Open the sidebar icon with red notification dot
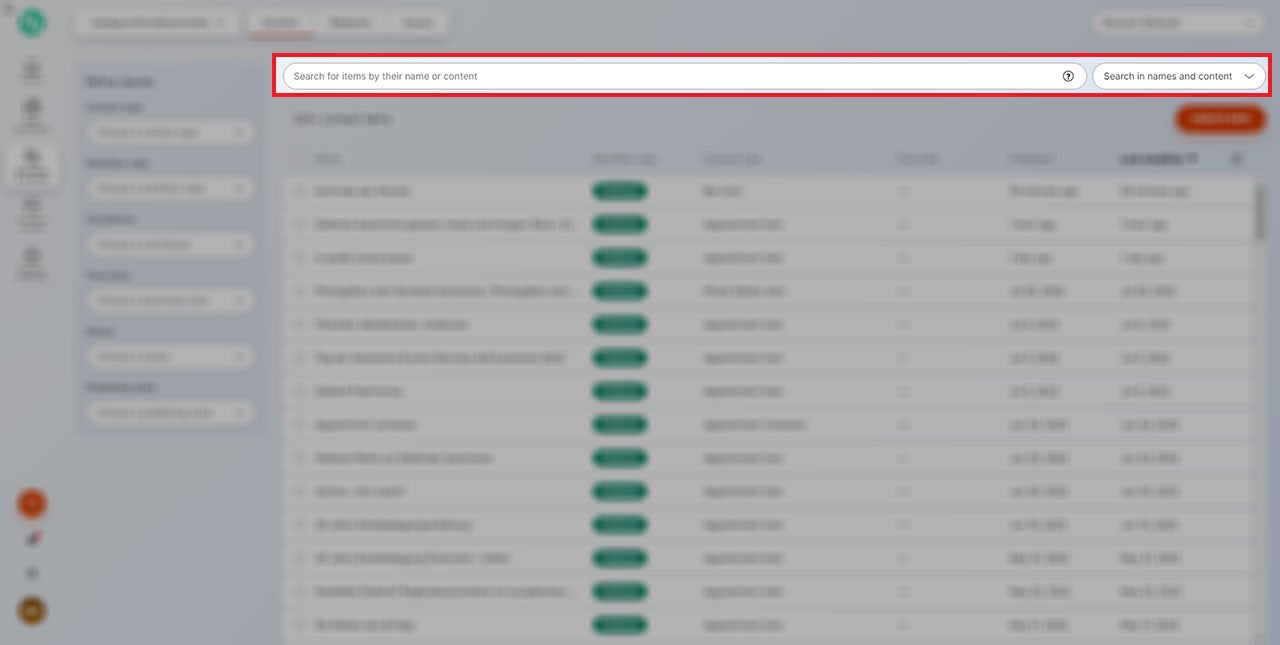Image resolution: width=1280 pixels, height=645 pixels. coord(32,540)
